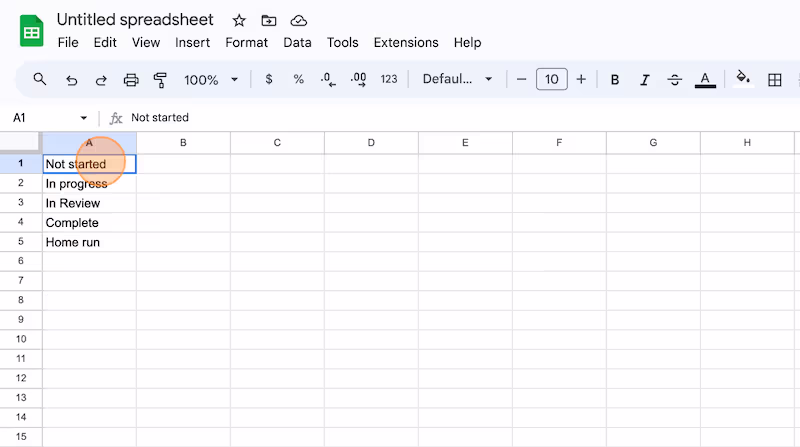Increase font size with plus button
This screenshot has height=447, width=800.
(581, 80)
